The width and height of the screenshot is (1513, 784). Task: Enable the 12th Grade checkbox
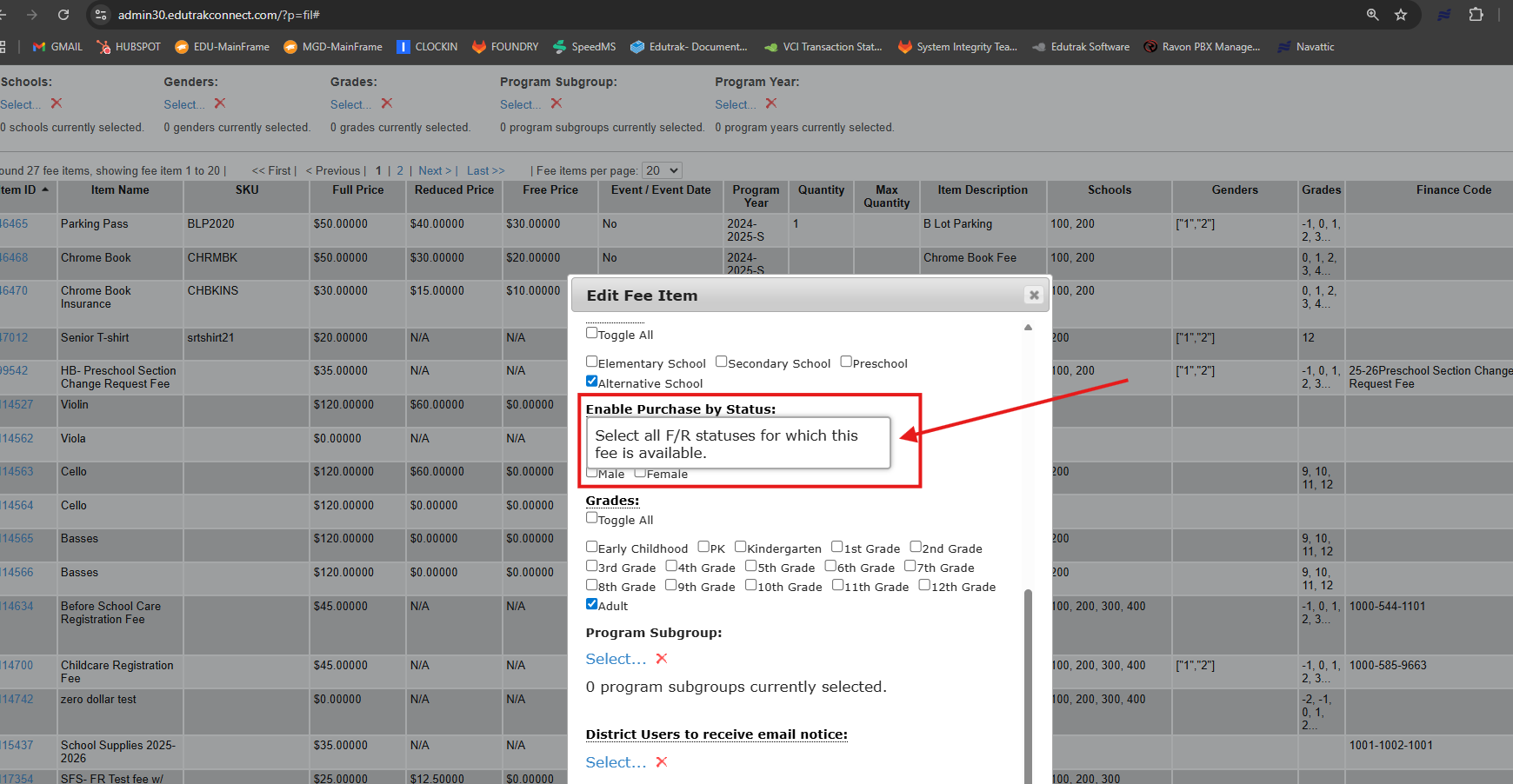pos(924,585)
